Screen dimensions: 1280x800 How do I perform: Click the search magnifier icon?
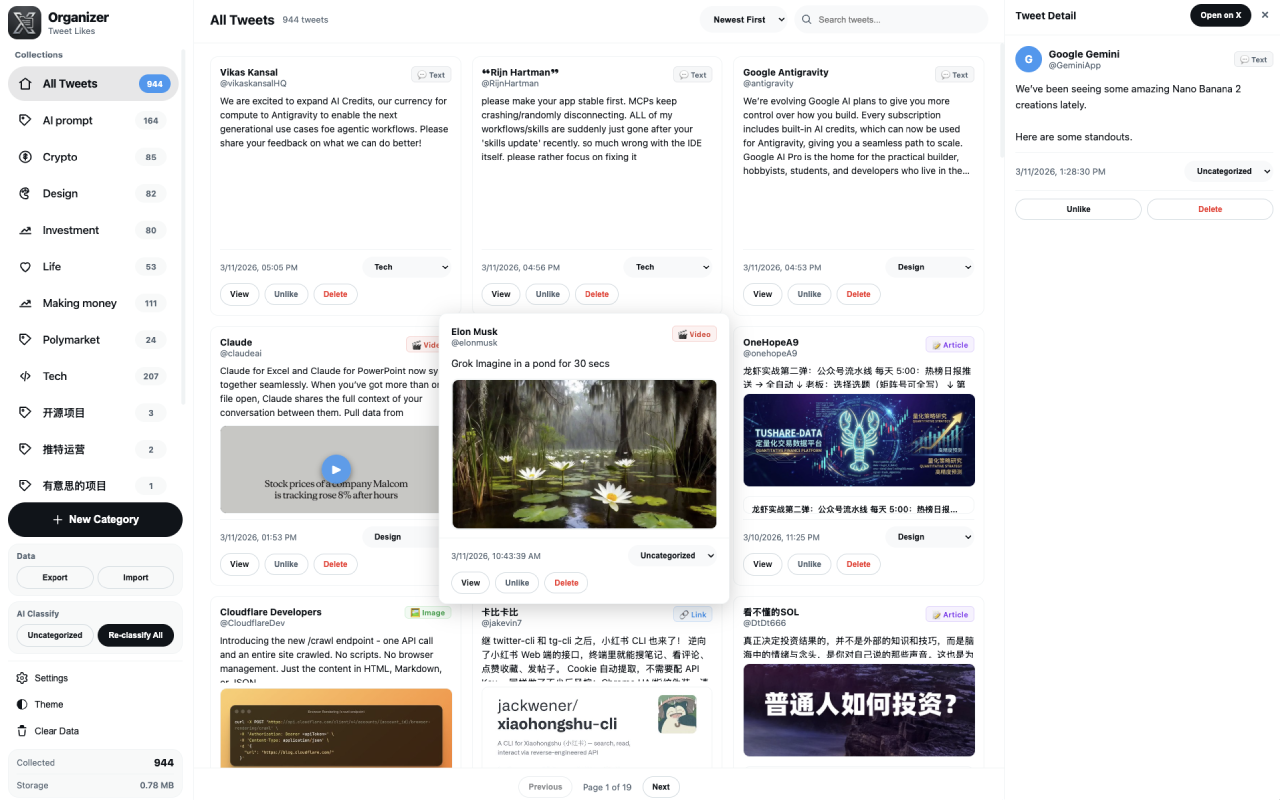(806, 20)
